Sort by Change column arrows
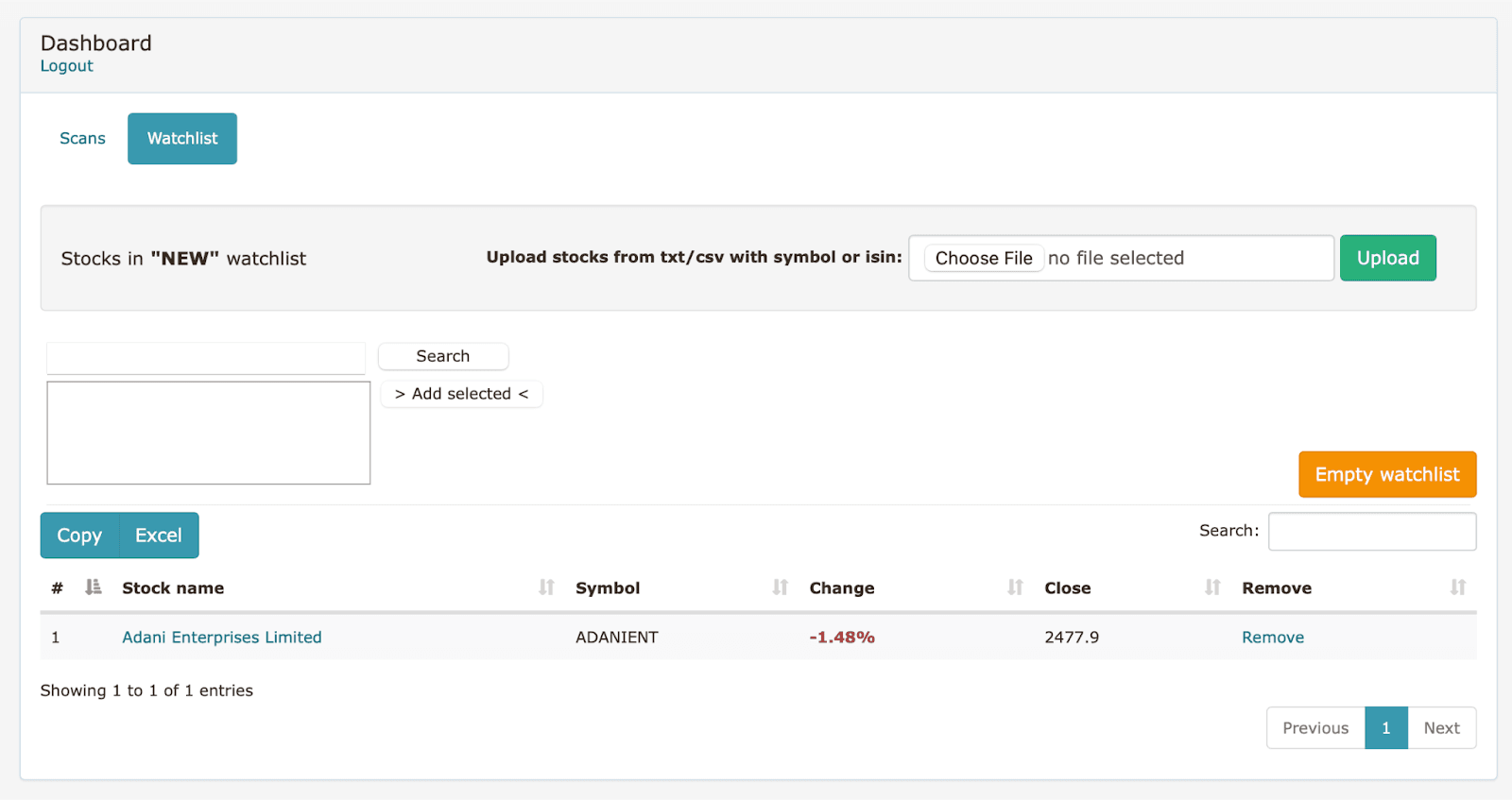 point(1015,587)
